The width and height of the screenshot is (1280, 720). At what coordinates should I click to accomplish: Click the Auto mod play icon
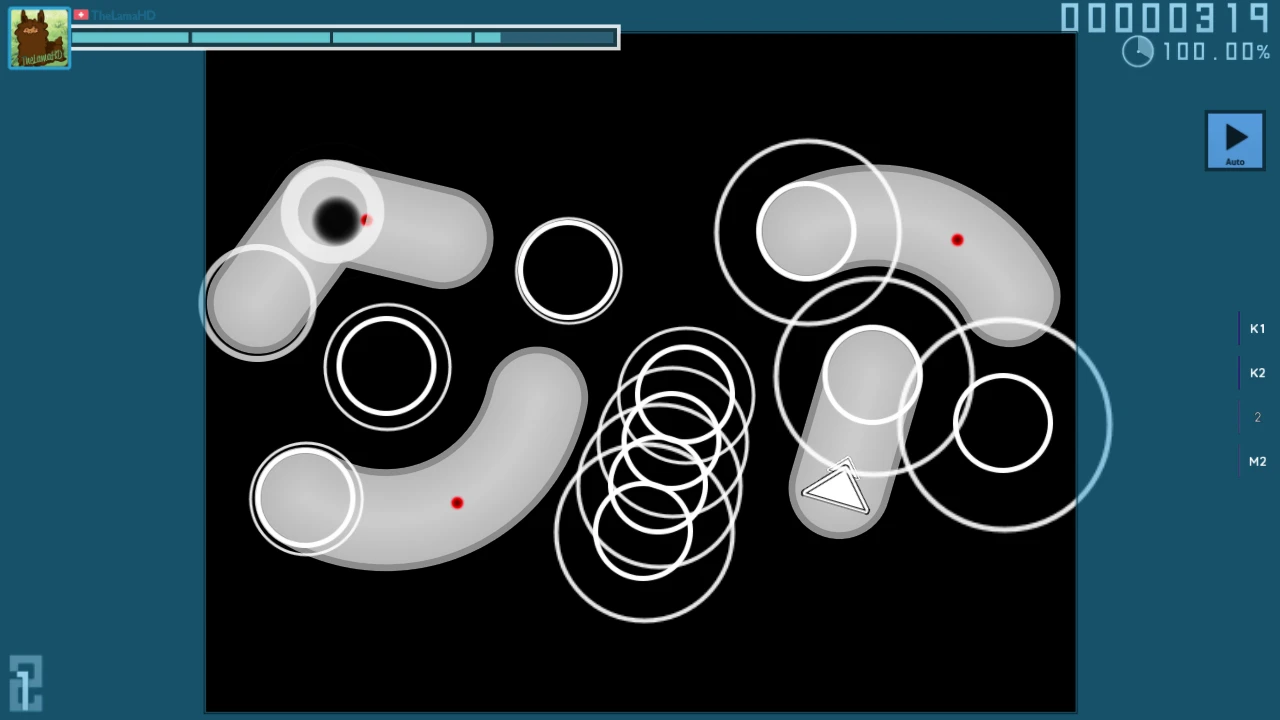pyautogui.click(x=1235, y=140)
